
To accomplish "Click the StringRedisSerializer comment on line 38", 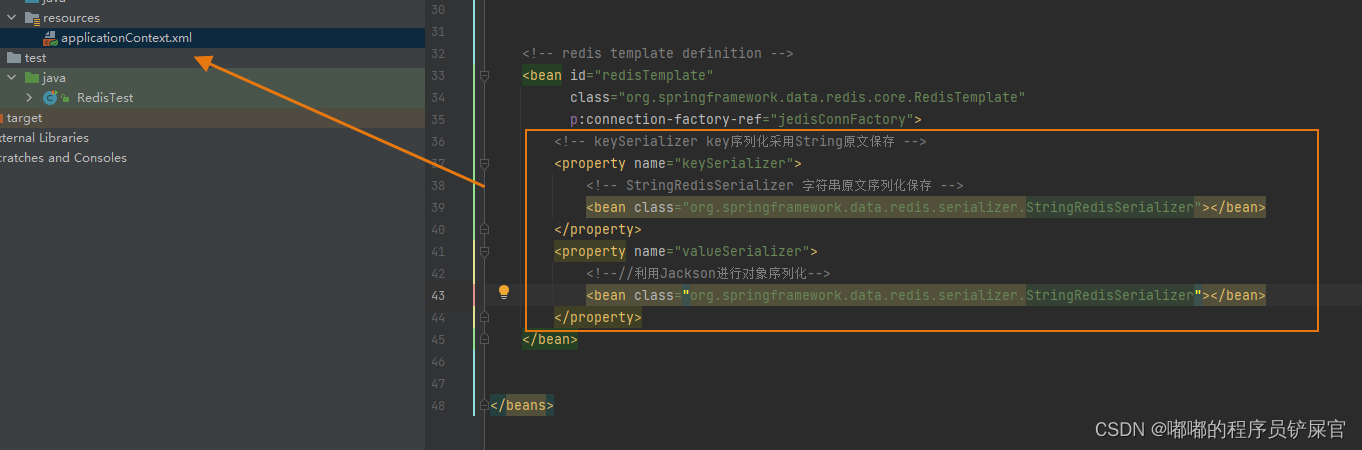I will 775,186.
